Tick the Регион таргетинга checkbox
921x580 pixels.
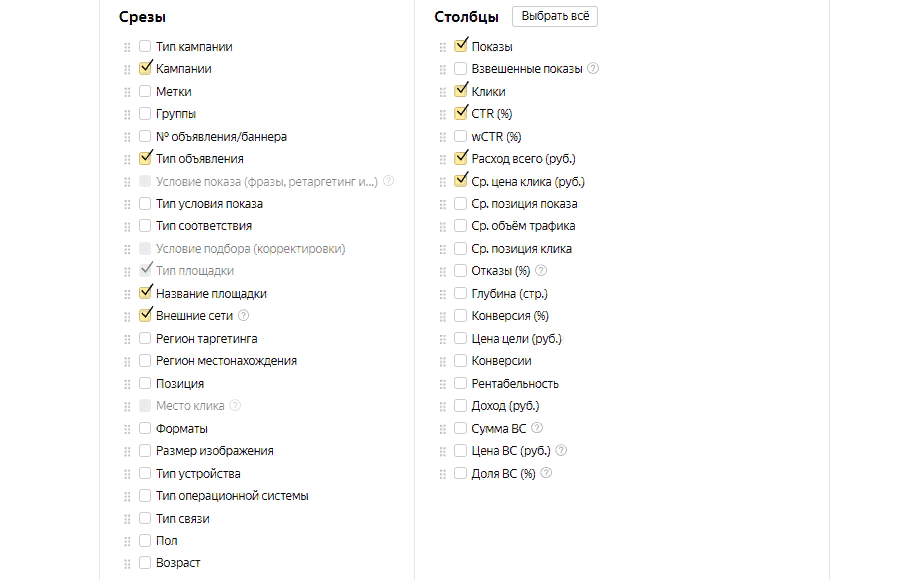(x=146, y=339)
